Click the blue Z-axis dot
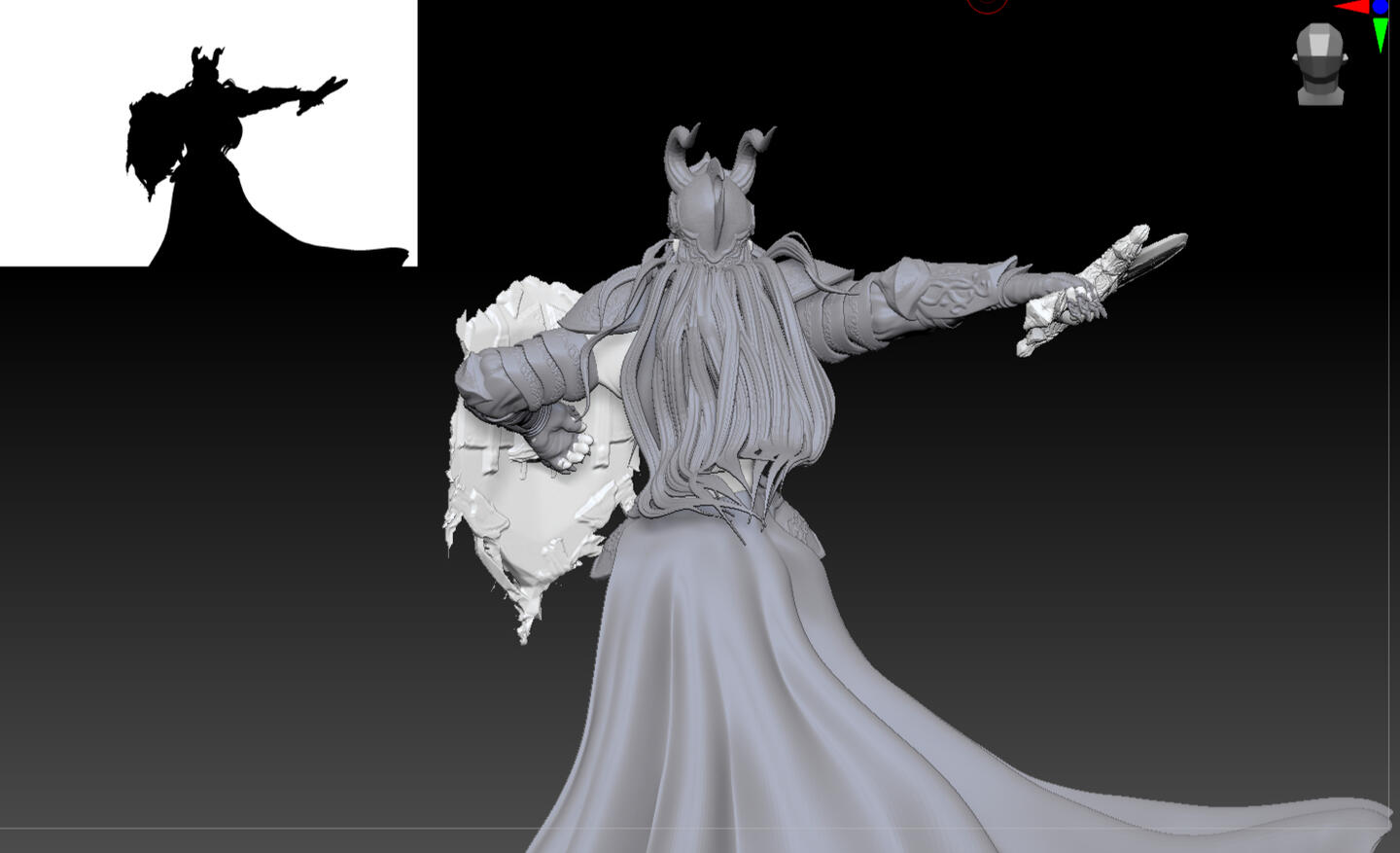 [x=1381, y=7]
